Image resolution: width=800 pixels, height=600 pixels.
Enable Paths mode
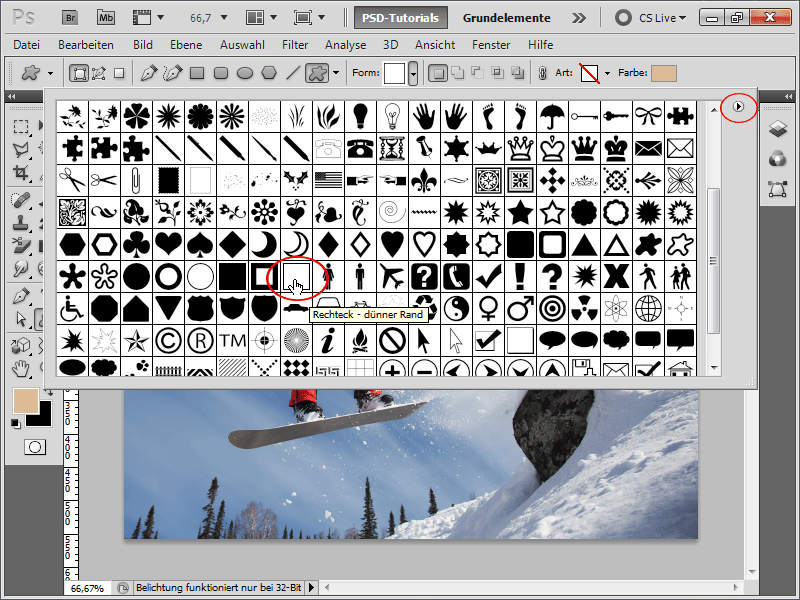98,73
